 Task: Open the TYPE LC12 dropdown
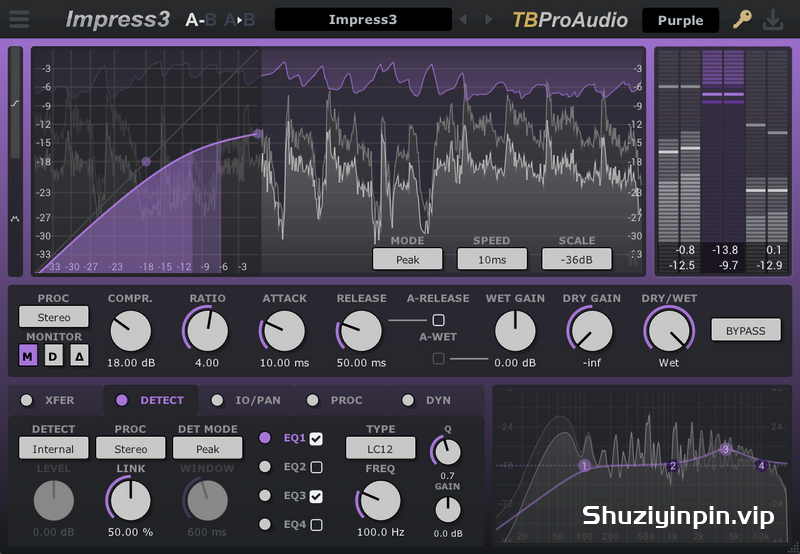pyautogui.click(x=380, y=448)
